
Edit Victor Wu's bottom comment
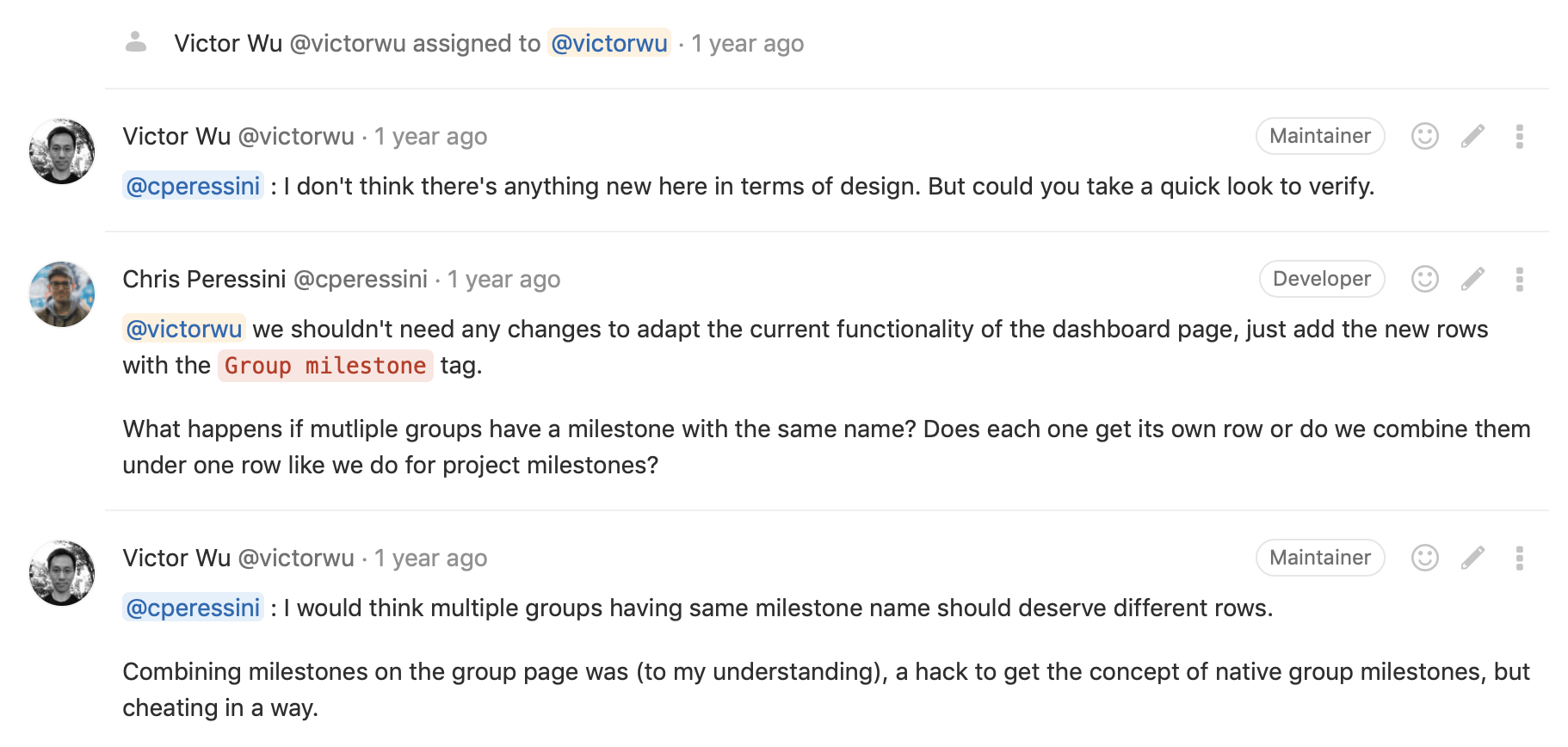[1473, 558]
